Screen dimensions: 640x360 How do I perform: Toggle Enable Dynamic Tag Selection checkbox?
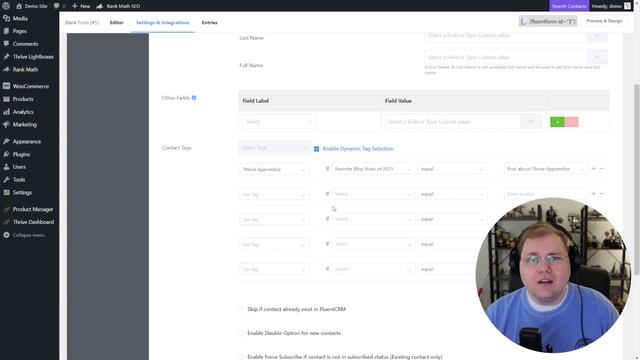(x=316, y=149)
